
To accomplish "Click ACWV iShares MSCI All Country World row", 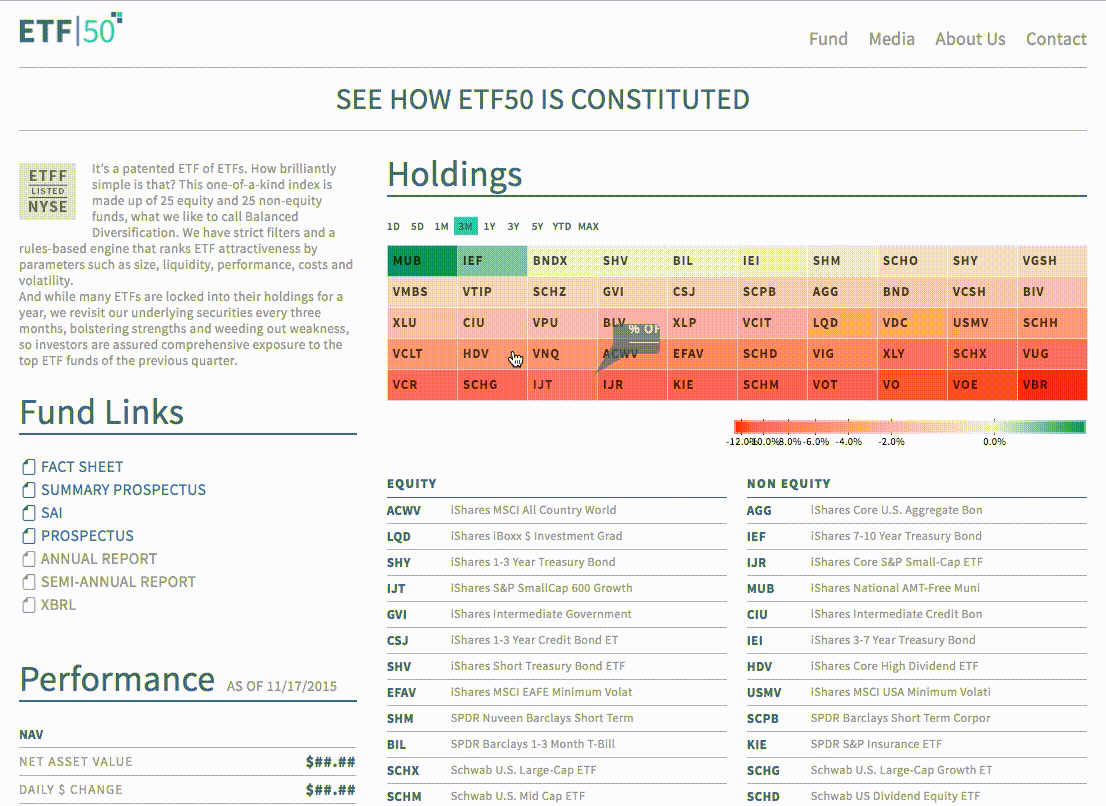I will pos(557,511).
